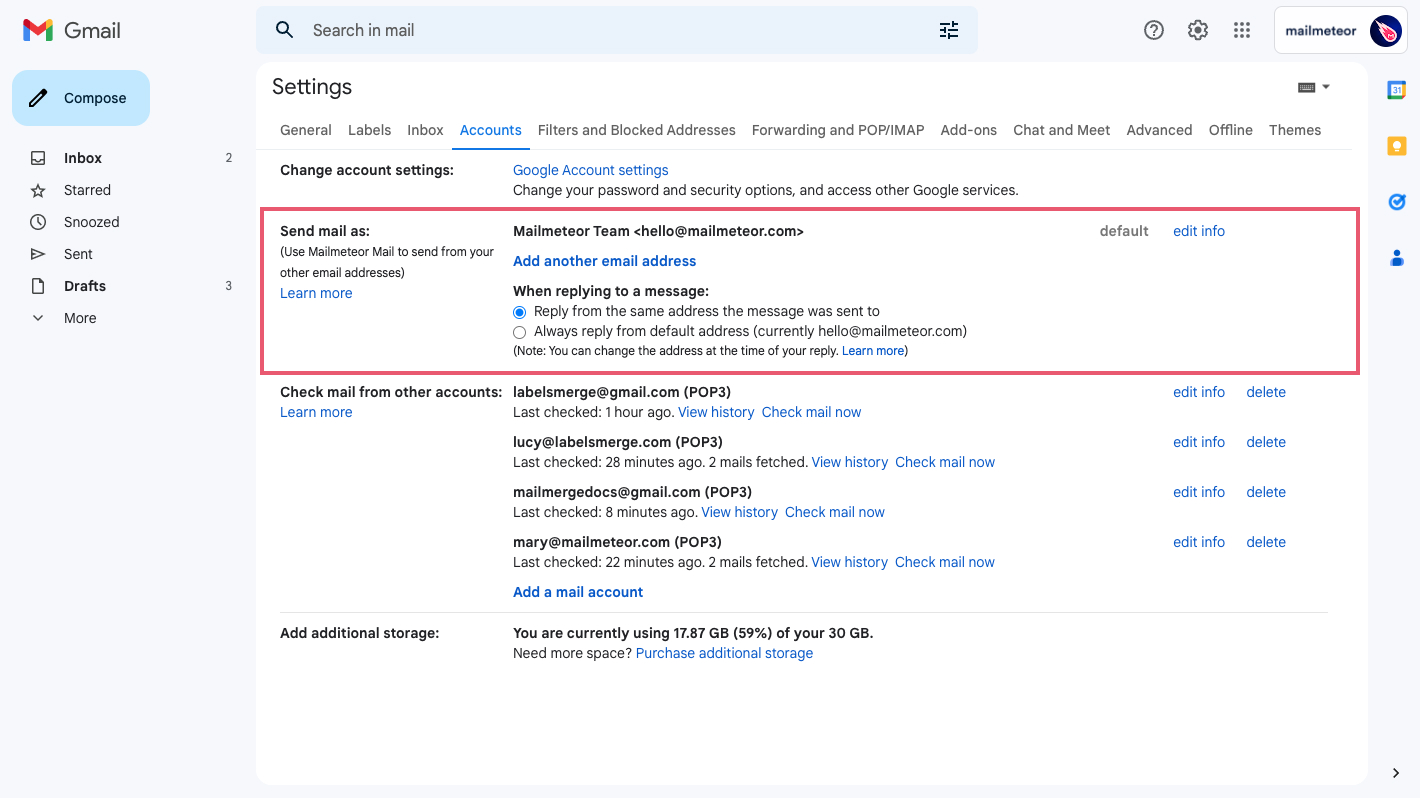1420x798 pixels.
Task: Select Reply from the same address option
Action: [x=520, y=312]
